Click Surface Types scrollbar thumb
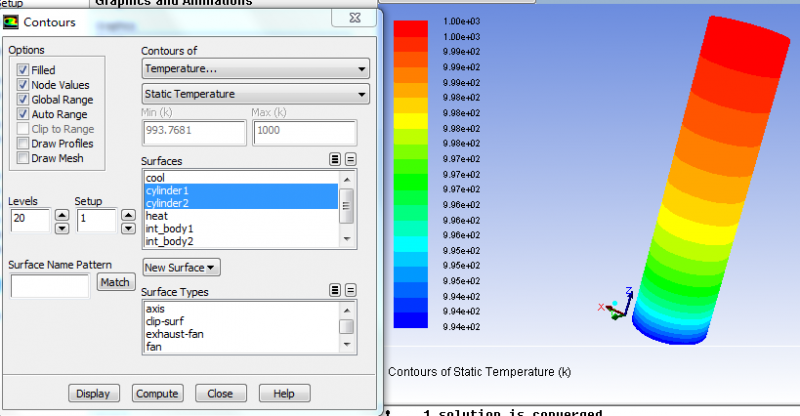 point(346,327)
